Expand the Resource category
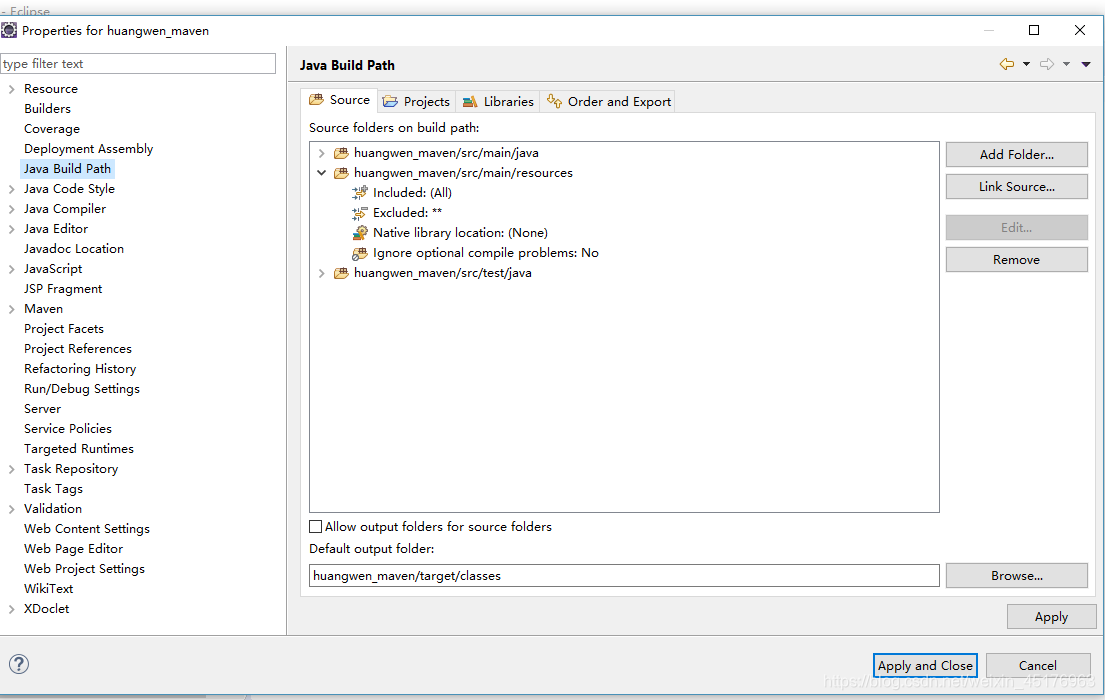This screenshot has width=1105, height=700. [11, 89]
